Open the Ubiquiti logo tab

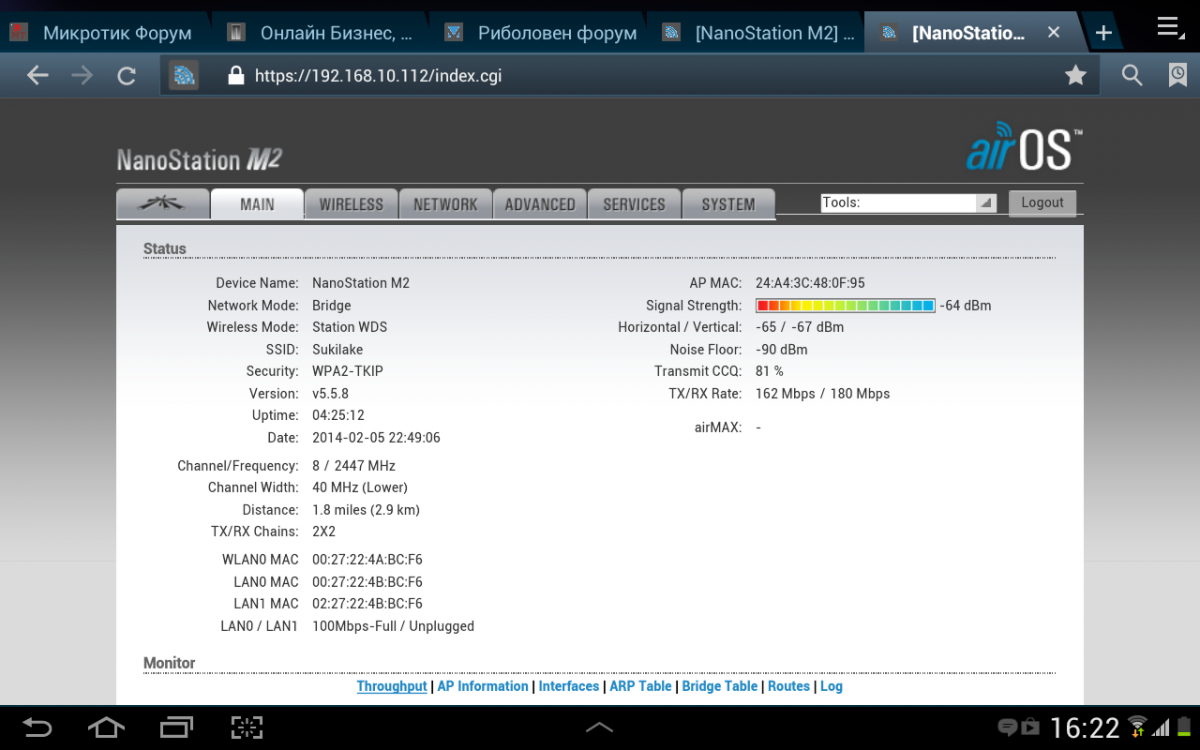(x=162, y=203)
